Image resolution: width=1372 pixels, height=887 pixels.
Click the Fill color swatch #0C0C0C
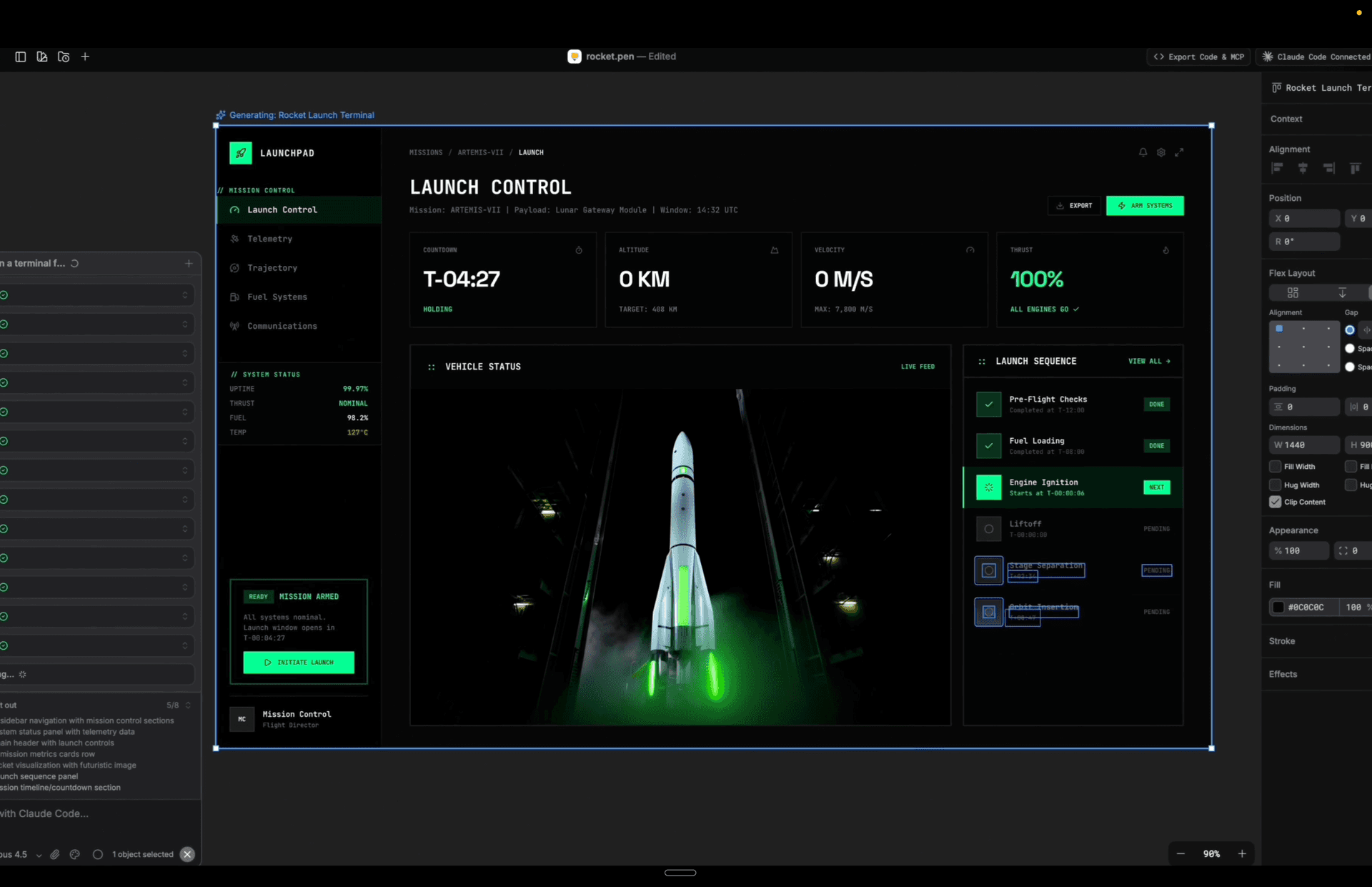[x=1278, y=607]
